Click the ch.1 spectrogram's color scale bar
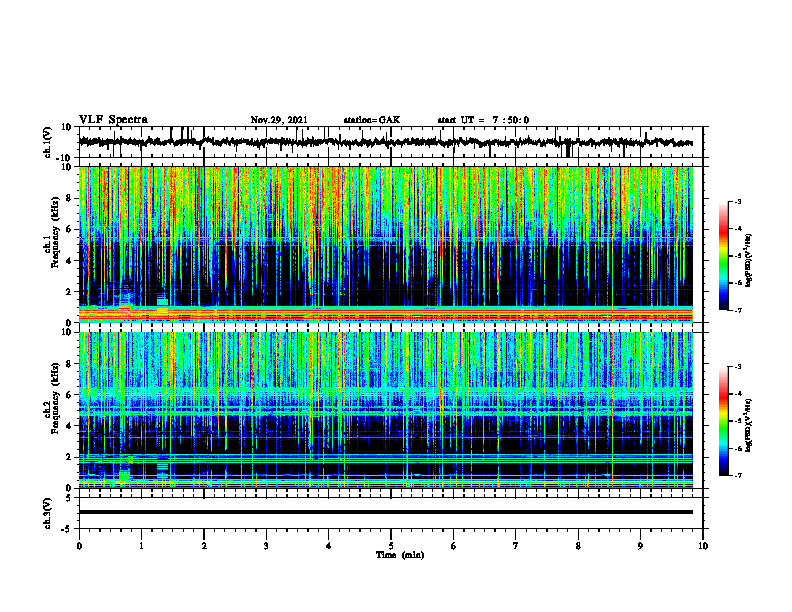Viewport: 792px width, 612px height. coord(723,256)
